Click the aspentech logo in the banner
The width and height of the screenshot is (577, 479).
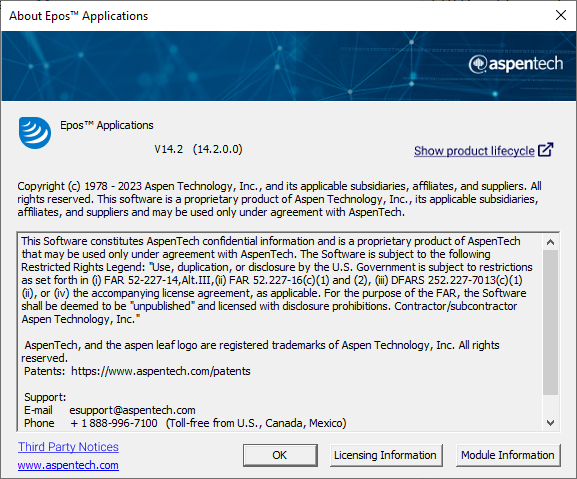[516, 64]
